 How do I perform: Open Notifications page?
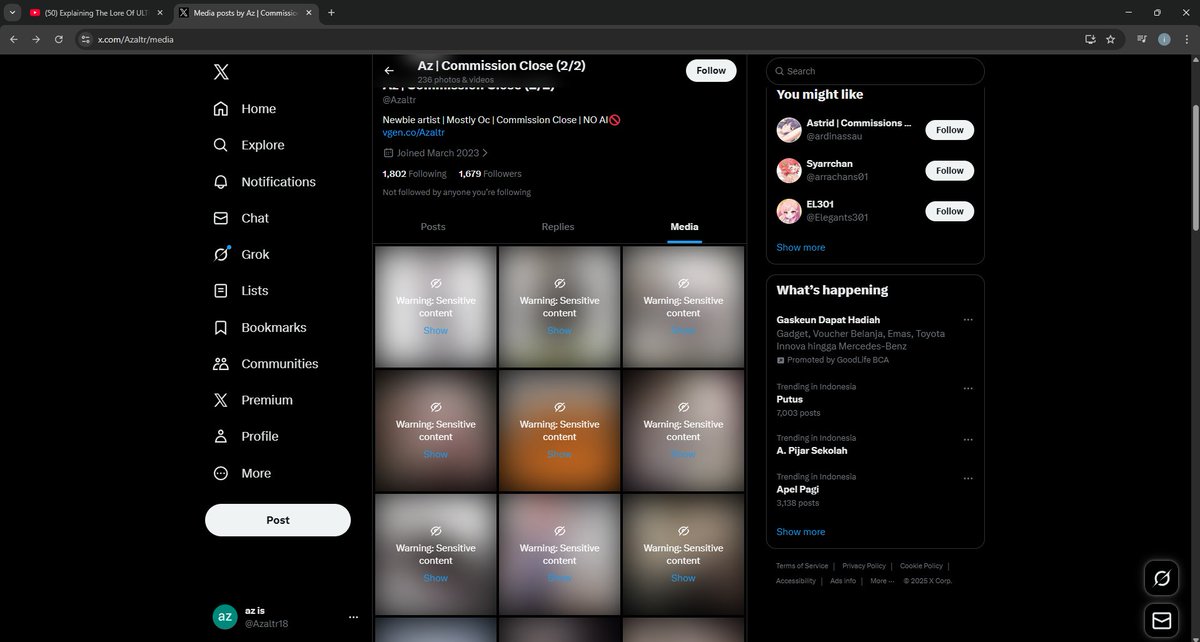point(265,182)
